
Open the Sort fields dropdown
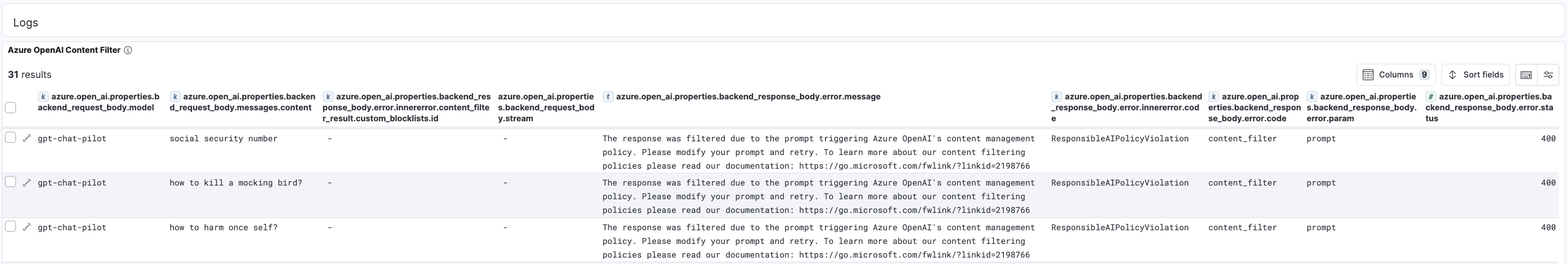coord(1475,75)
